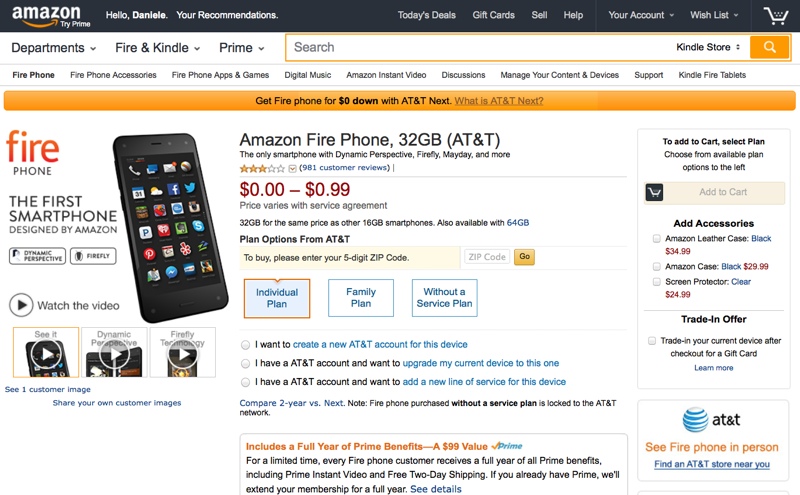Click the orange search magnifier button
This screenshot has width=800, height=495.
(x=769, y=47)
